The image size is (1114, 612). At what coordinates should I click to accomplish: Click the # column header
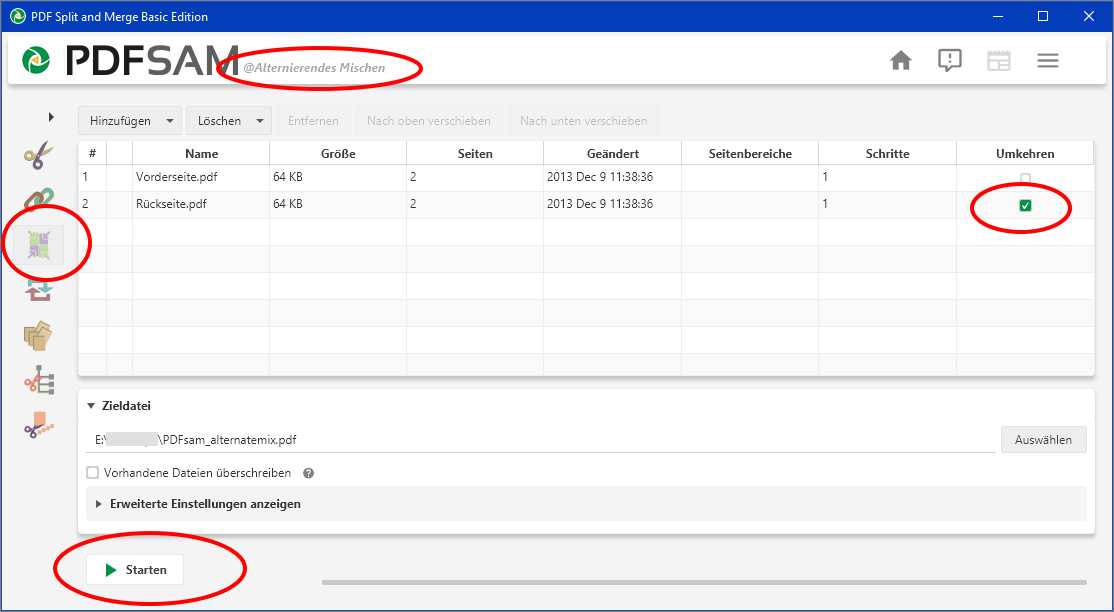pos(92,154)
